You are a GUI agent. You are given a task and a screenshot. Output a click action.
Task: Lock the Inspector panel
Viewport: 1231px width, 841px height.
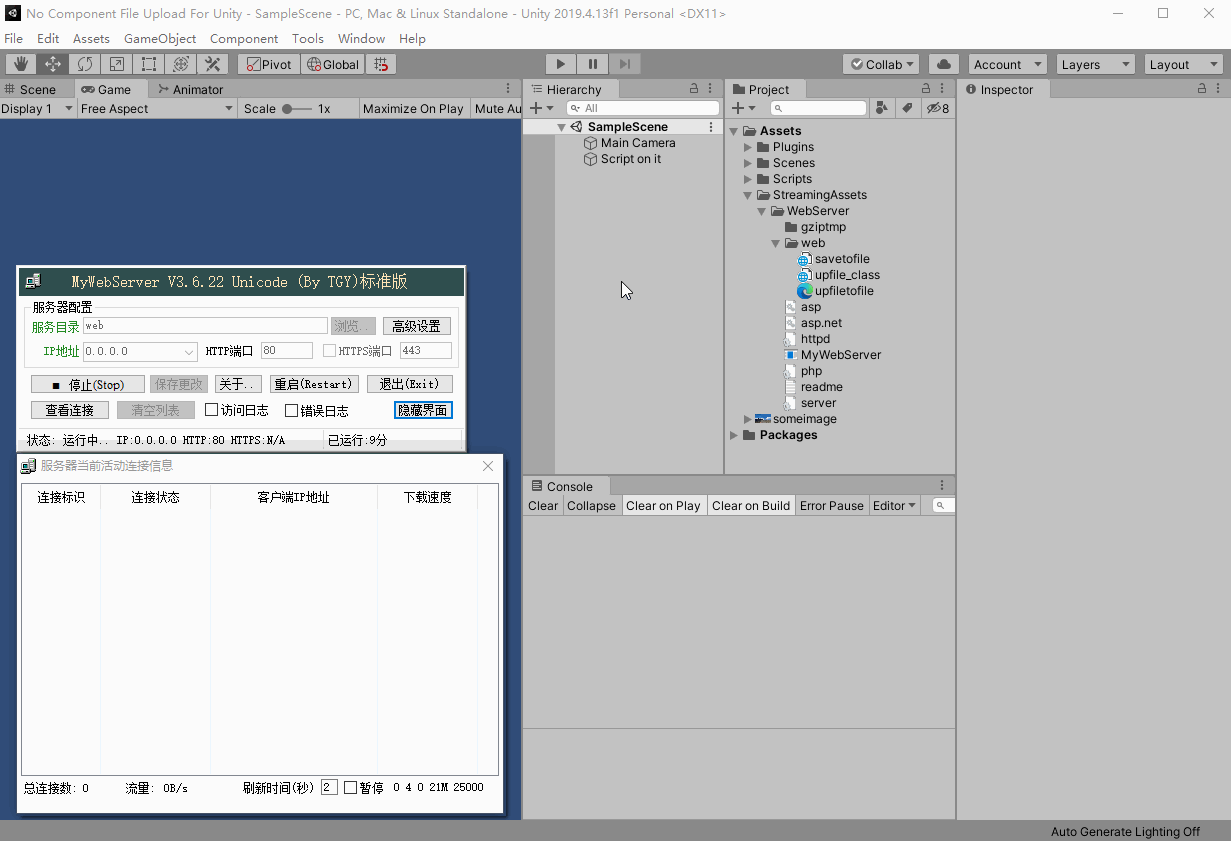click(x=1202, y=89)
